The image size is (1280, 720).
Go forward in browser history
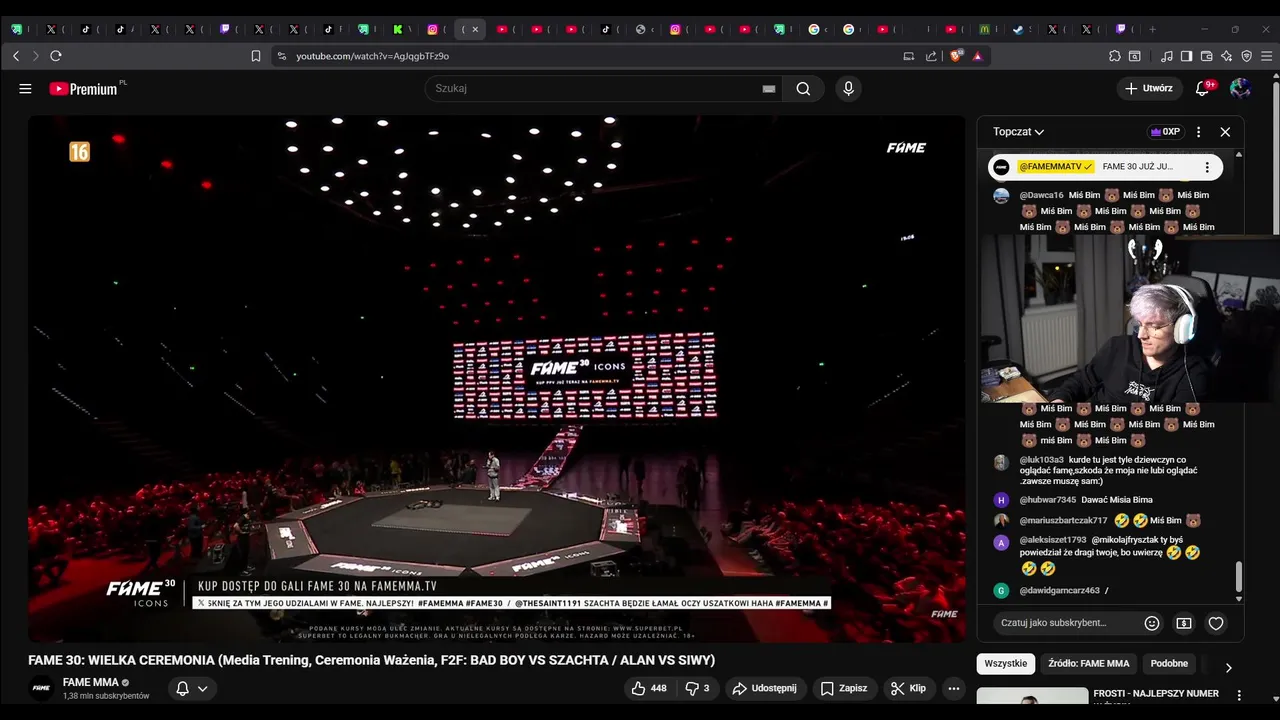(36, 56)
